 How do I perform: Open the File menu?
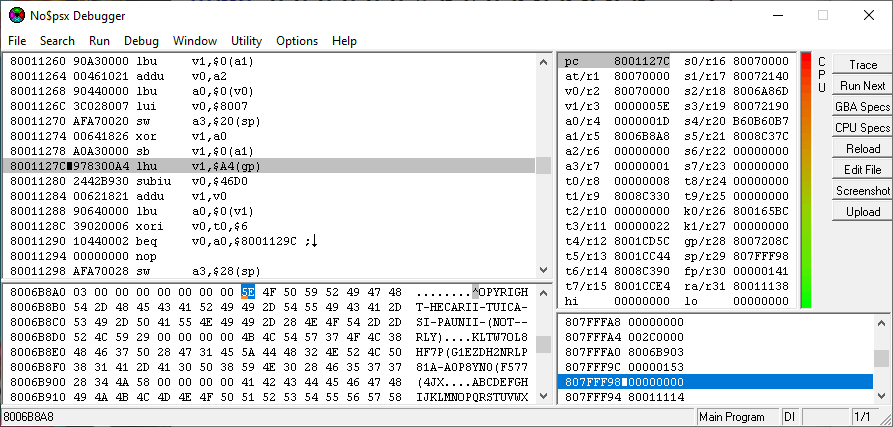[x=18, y=41]
